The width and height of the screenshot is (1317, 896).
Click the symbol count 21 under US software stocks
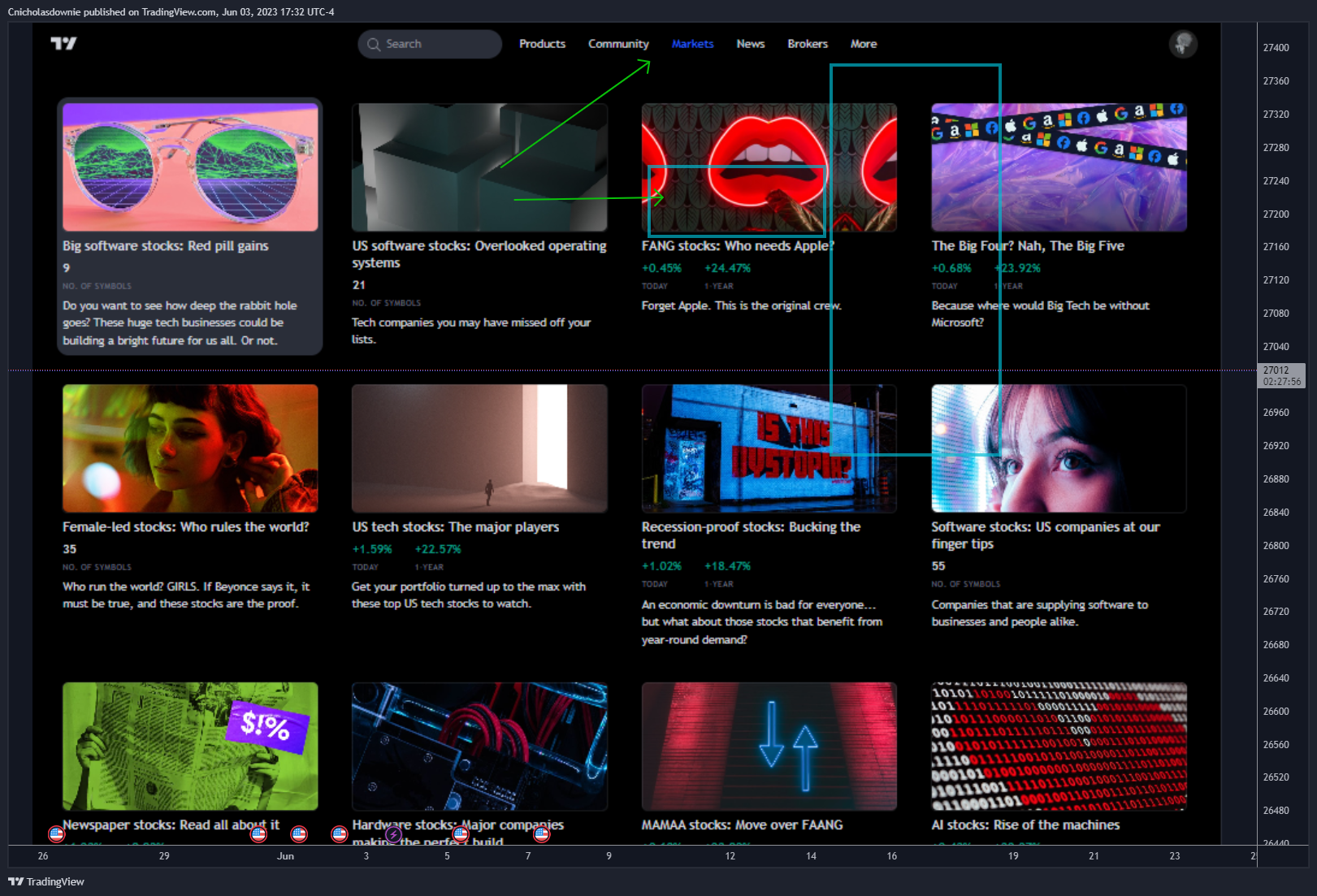359,285
